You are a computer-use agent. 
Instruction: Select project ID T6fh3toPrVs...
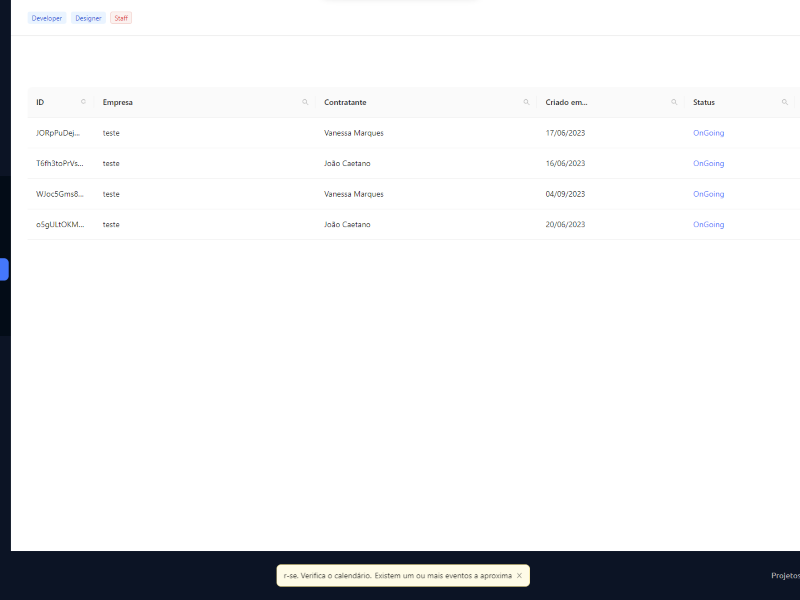point(60,164)
